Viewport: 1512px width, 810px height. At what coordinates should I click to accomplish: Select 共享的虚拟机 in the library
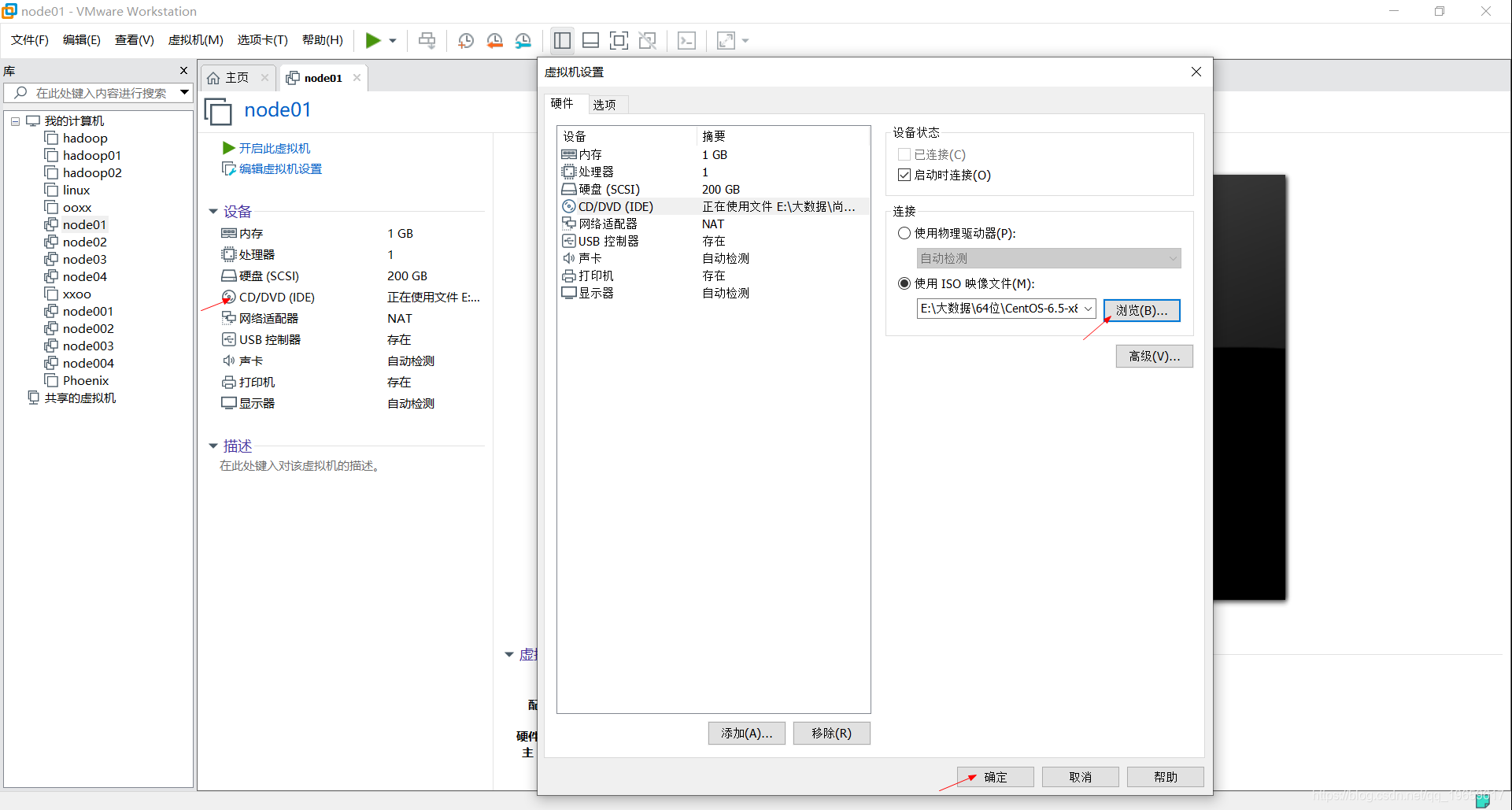(80, 398)
